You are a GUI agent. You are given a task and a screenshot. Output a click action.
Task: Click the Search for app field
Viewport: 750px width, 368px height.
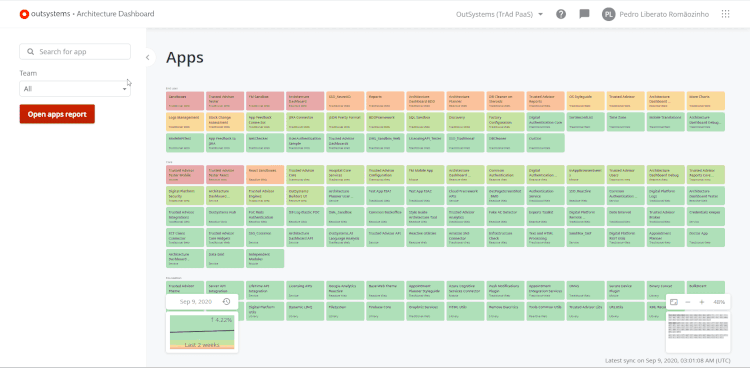pos(75,52)
